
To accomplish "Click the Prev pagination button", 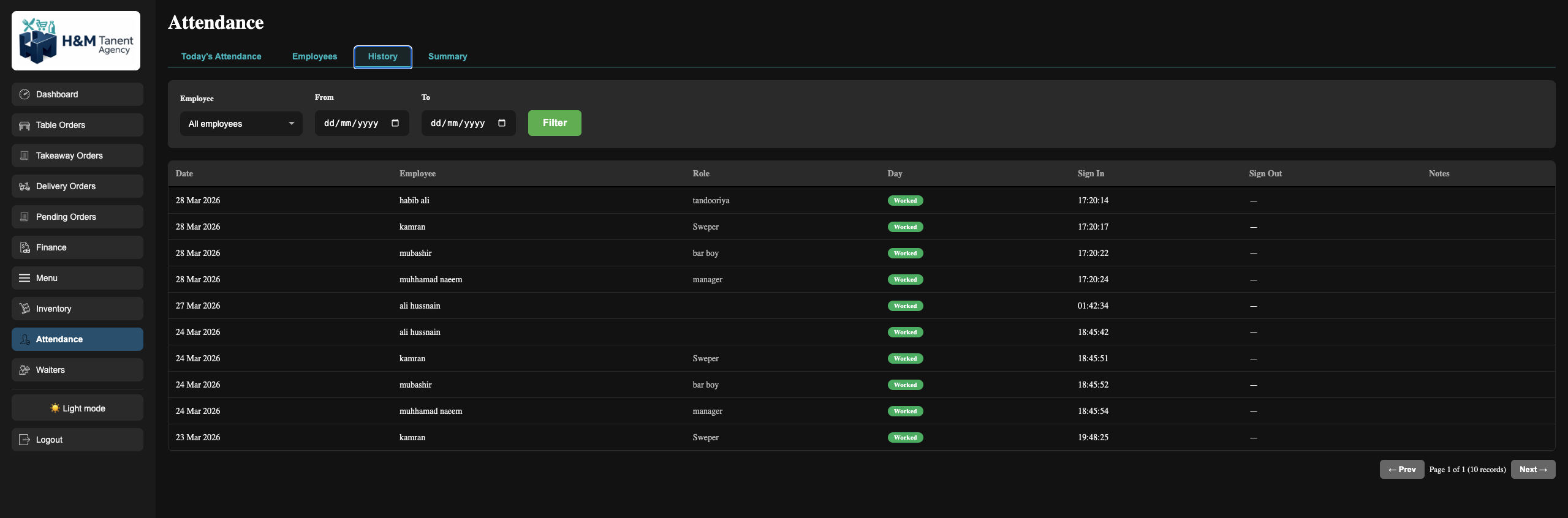I will point(1401,470).
